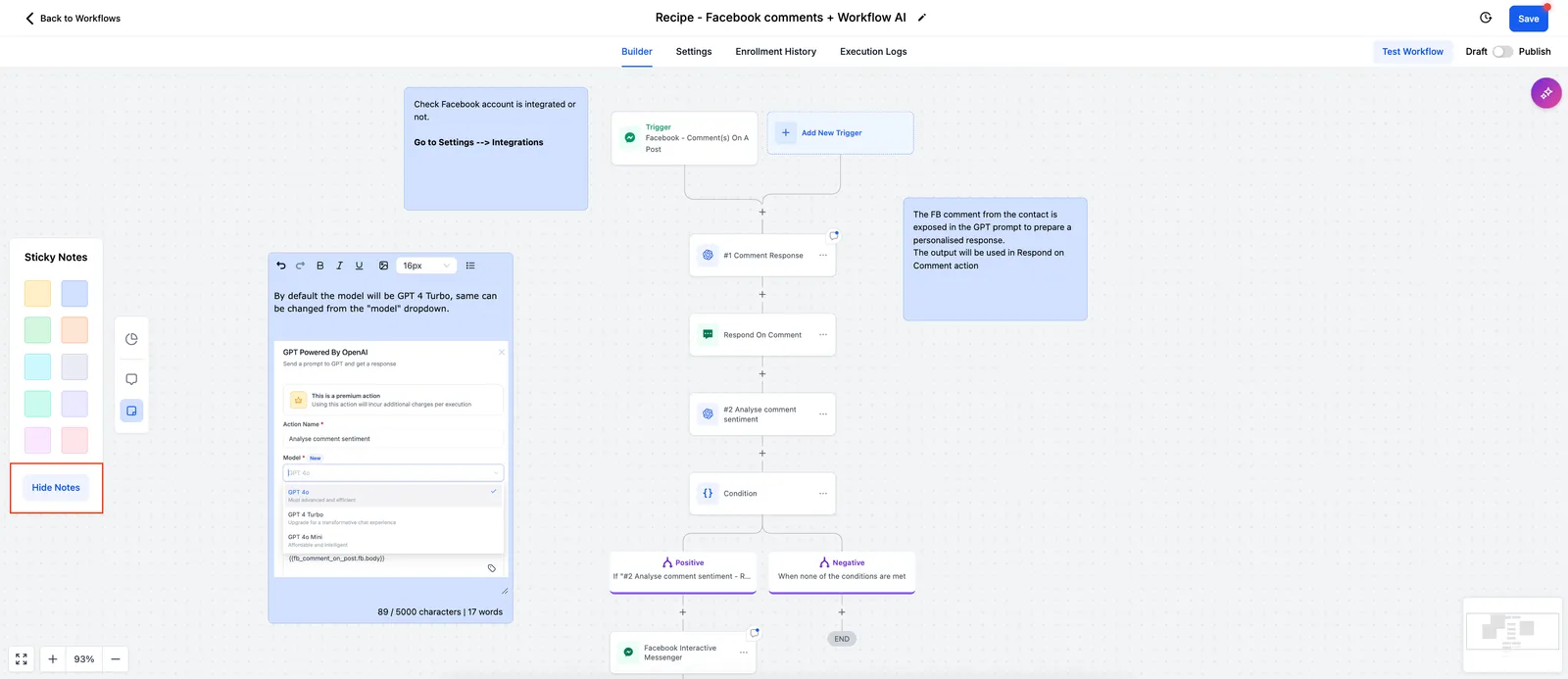Undo last edit in sticky note toolbar

click(281, 266)
